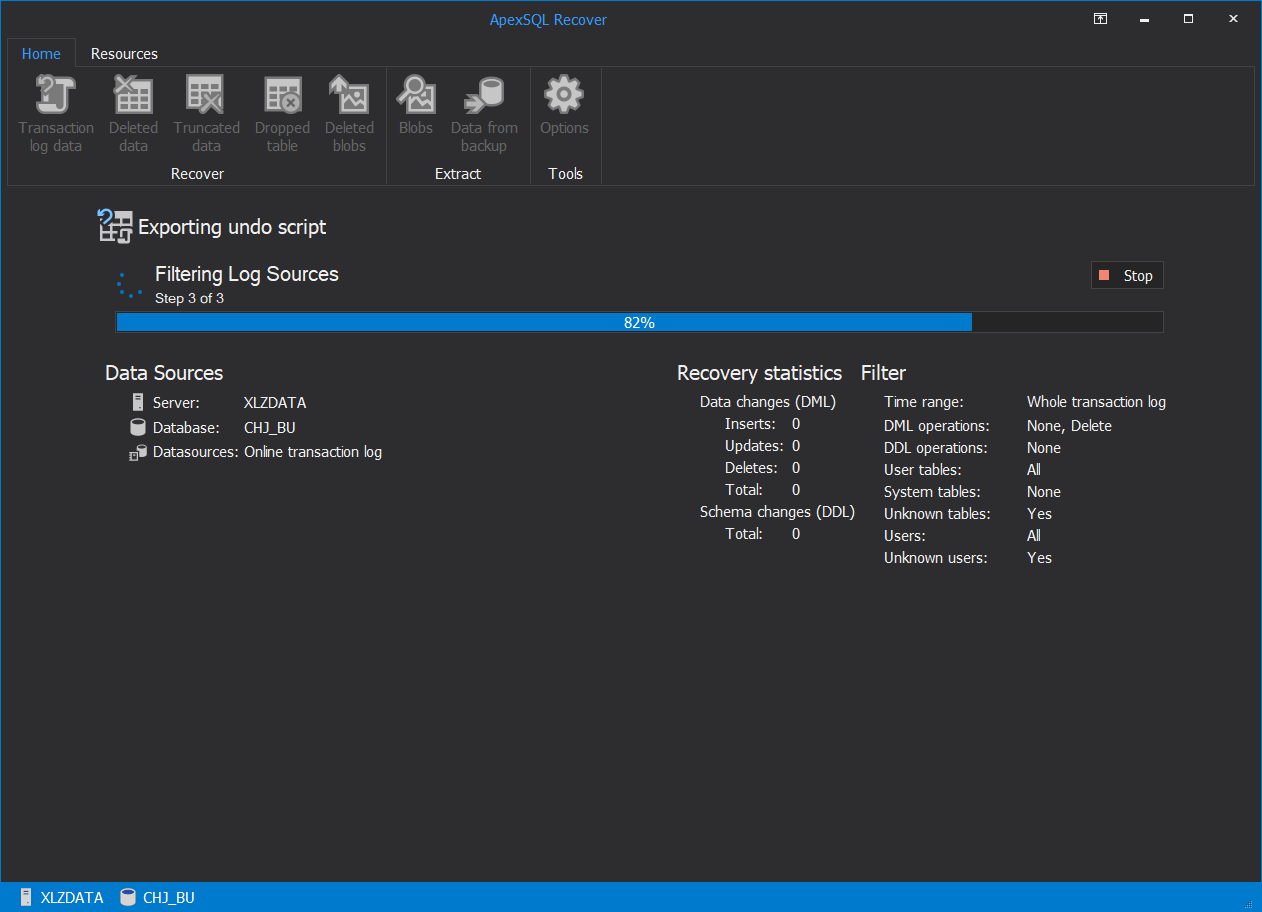Select the Deleted data recovery tool
Screen dimensions: 1262x912
point(133,110)
